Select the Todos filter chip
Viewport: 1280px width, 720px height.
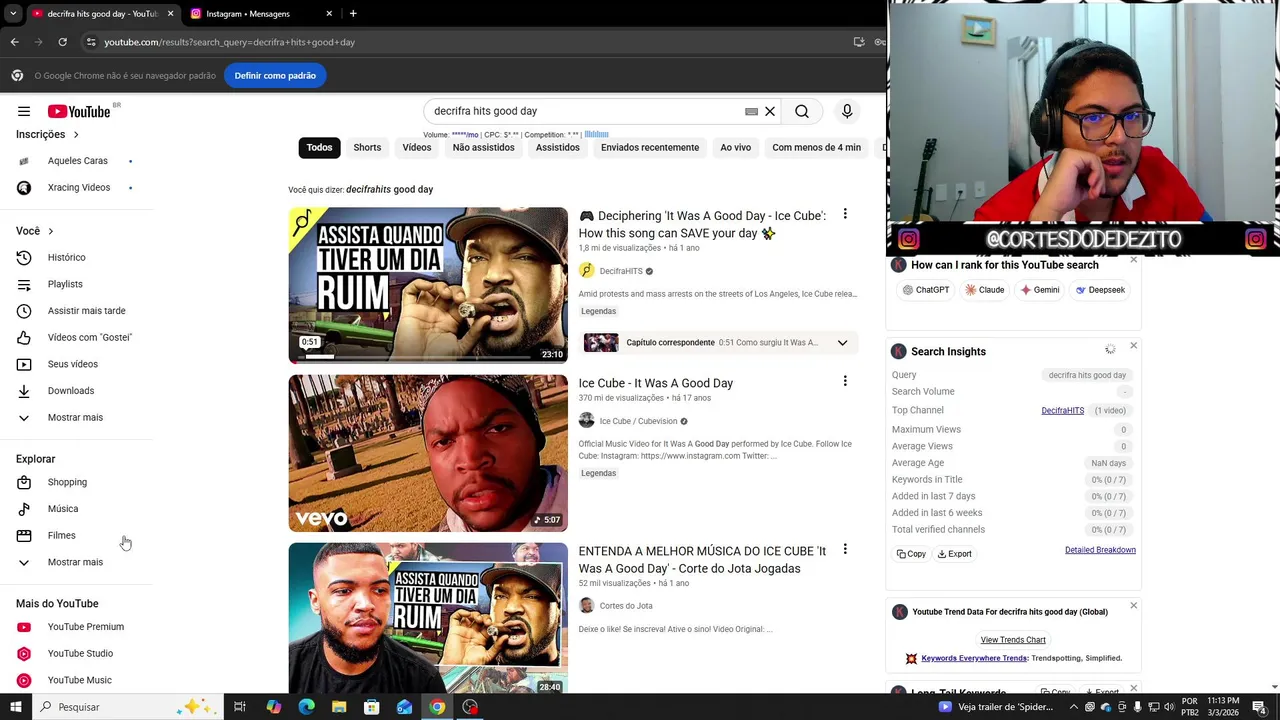tap(319, 148)
